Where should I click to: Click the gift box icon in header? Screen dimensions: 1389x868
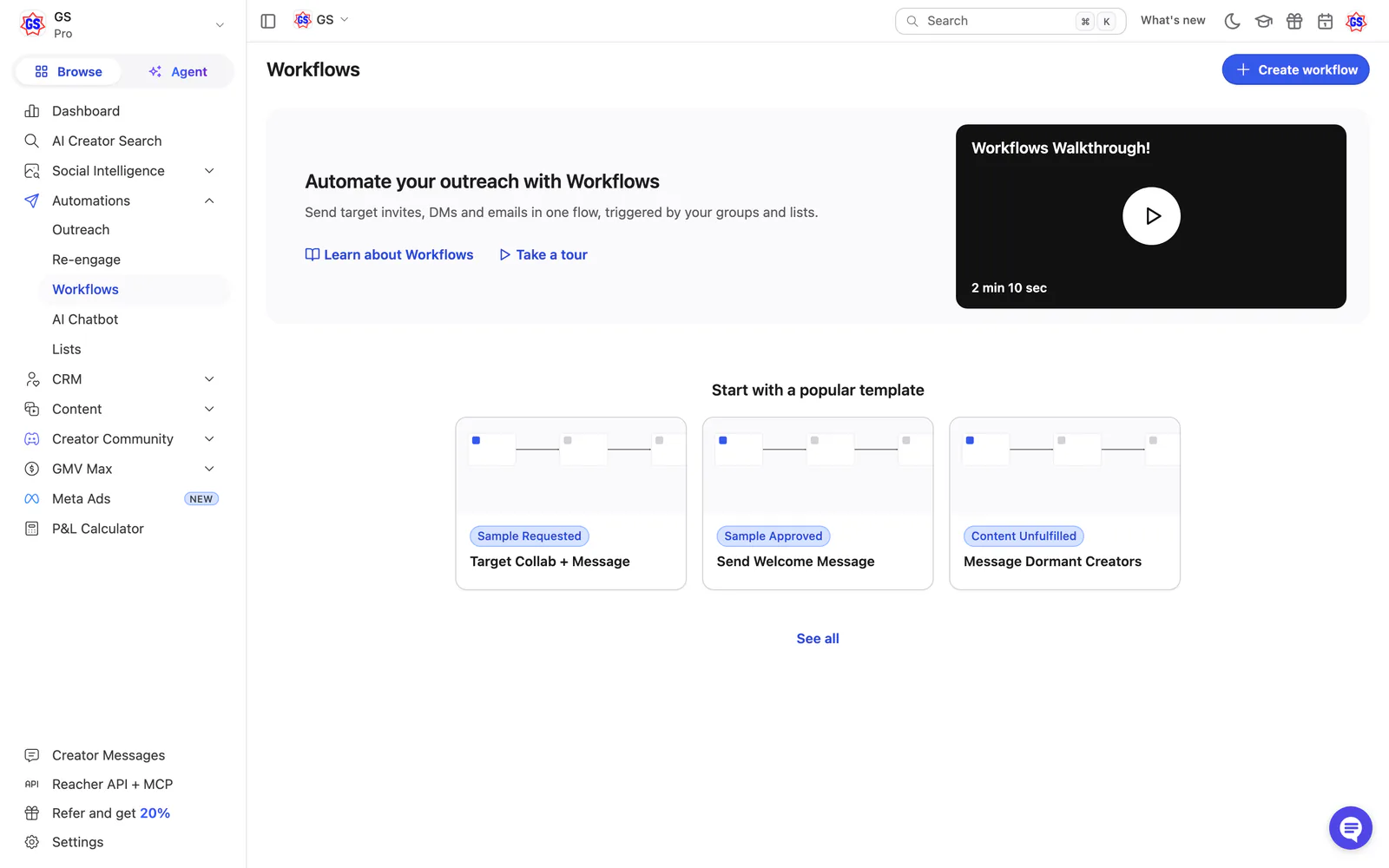[x=1294, y=21]
